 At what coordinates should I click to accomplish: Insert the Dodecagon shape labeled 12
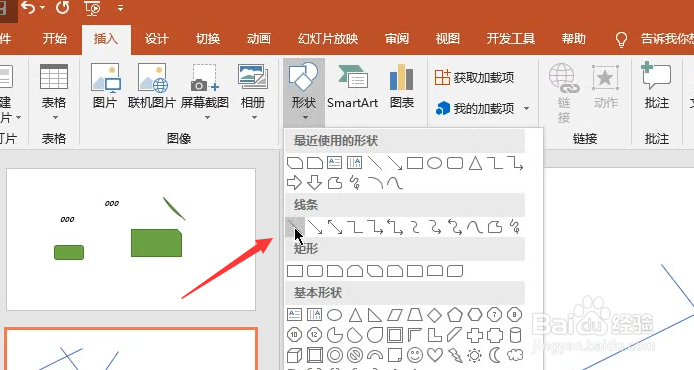315,335
